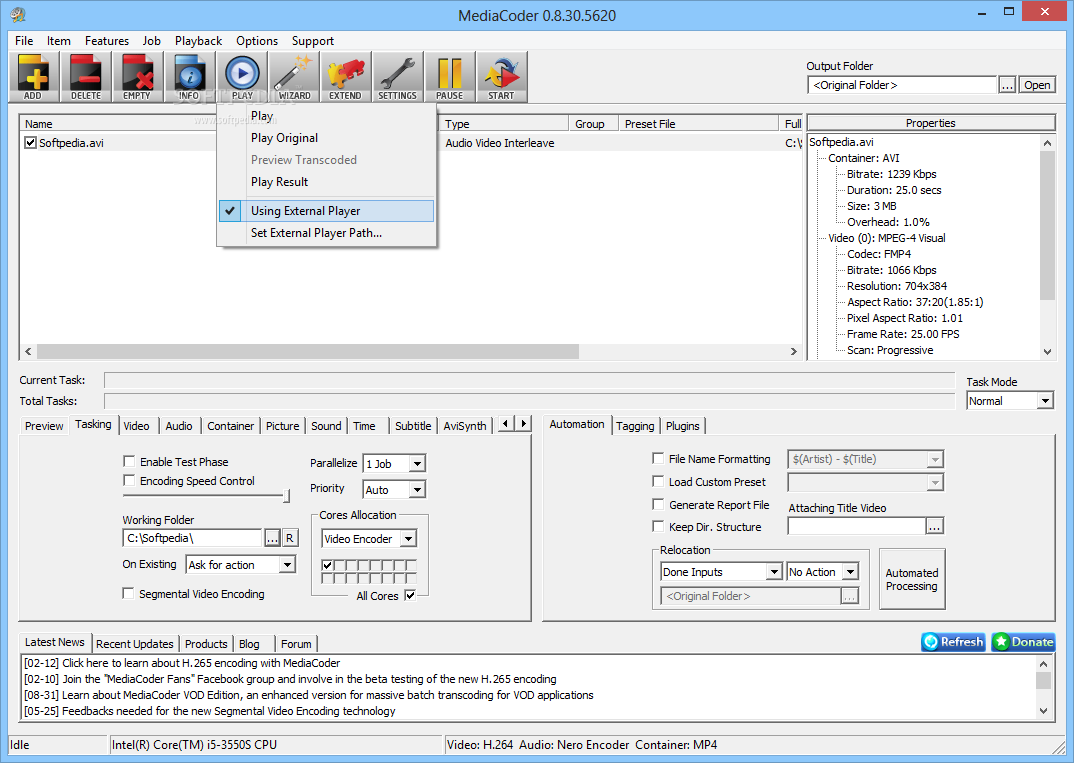Toggle Keep Dir. Structure checkbox
This screenshot has width=1074, height=763.
(658, 526)
